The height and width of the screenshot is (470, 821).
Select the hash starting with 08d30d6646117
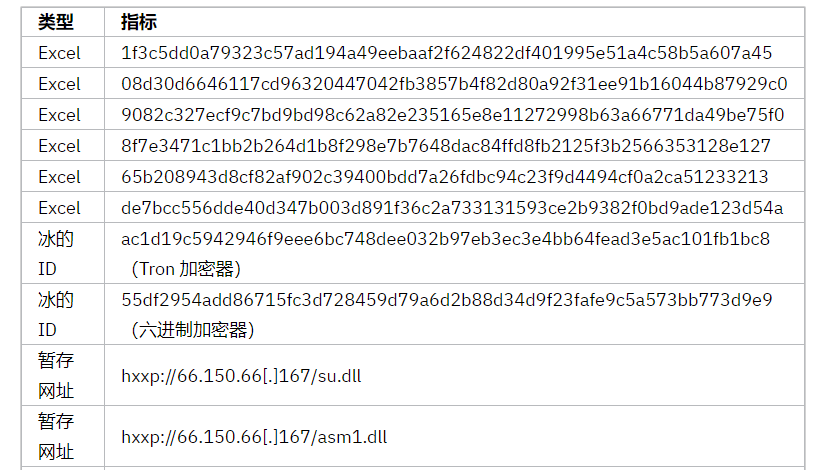tap(454, 84)
